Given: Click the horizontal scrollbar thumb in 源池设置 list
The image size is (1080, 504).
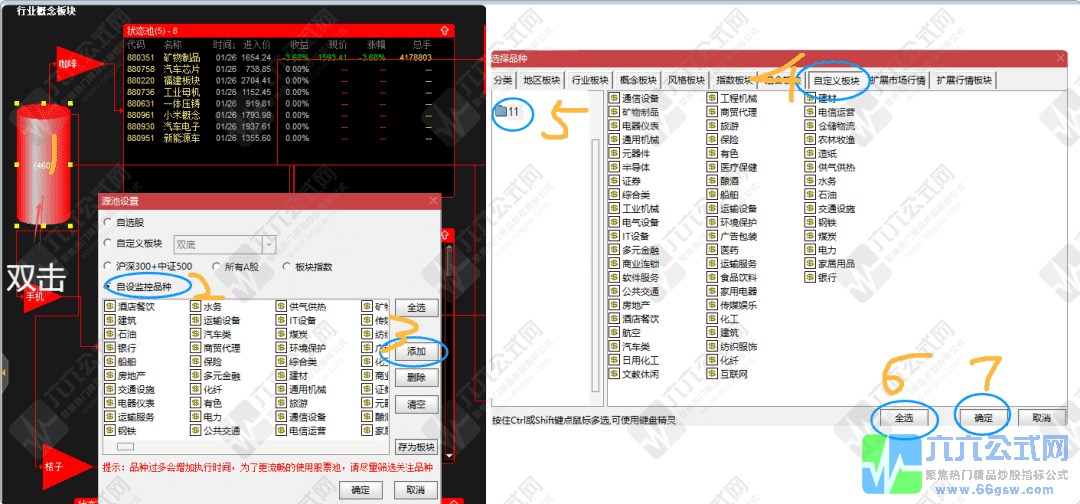Looking at the screenshot, I should click(125, 445).
